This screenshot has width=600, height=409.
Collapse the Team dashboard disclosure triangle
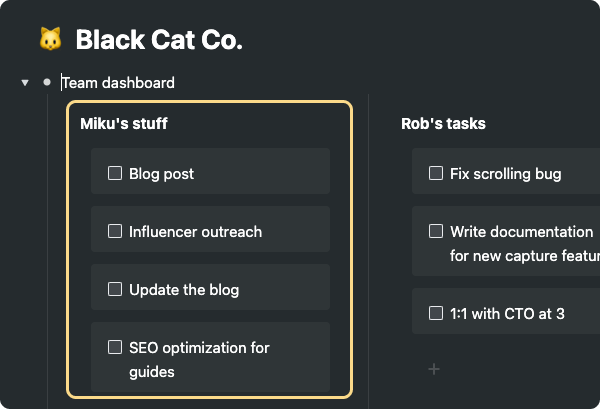tap(24, 83)
